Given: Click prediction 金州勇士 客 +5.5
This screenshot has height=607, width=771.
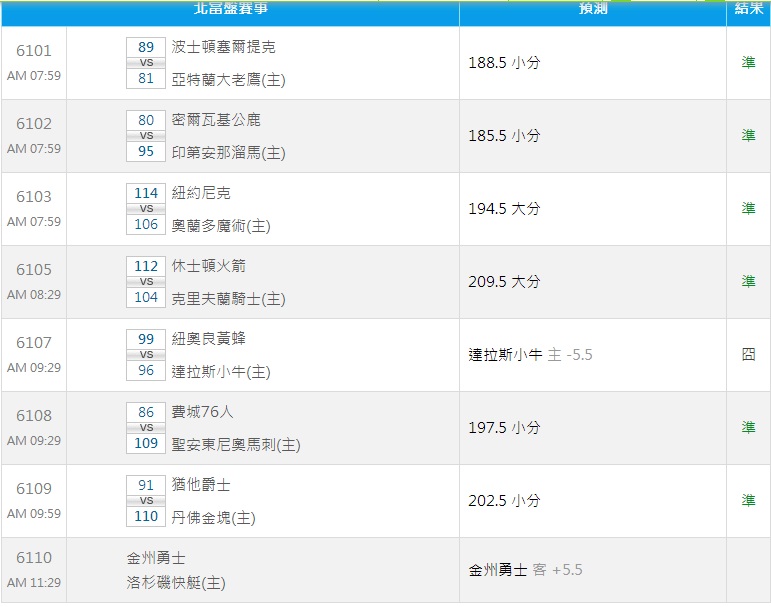Looking at the screenshot, I should click(x=526, y=570).
